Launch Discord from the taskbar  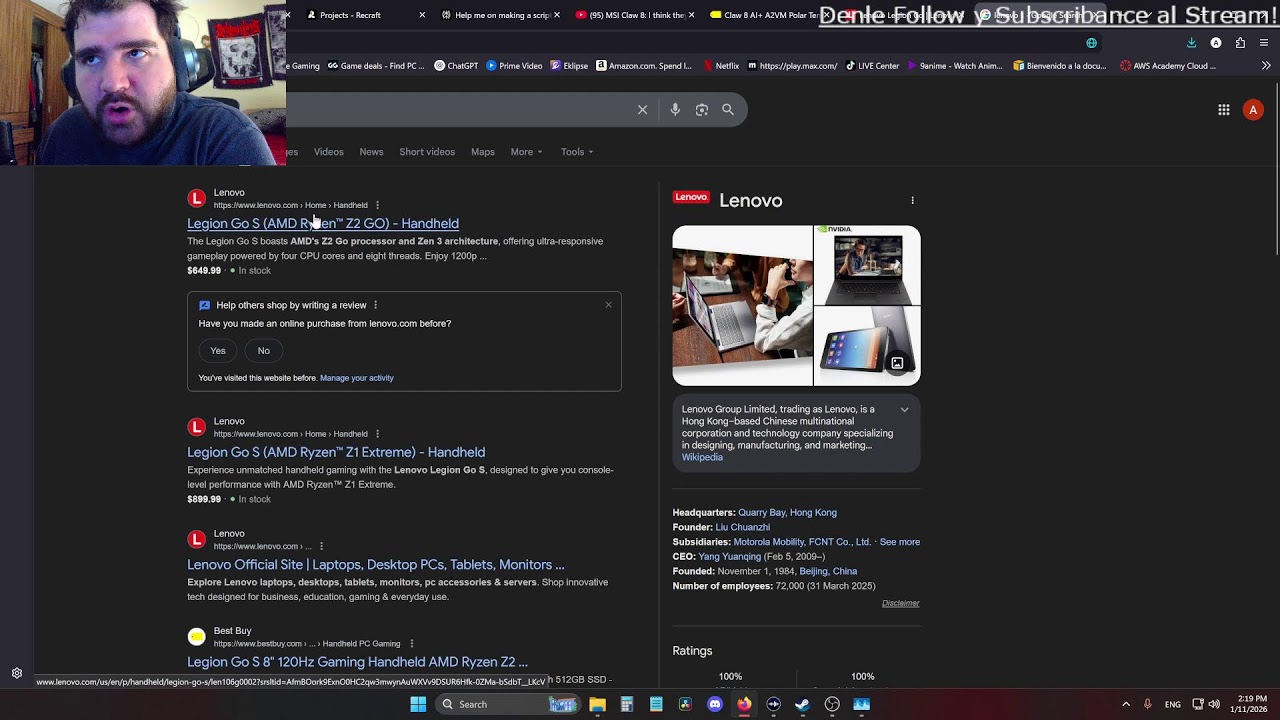pyautogui.click(x=714, y=704)
